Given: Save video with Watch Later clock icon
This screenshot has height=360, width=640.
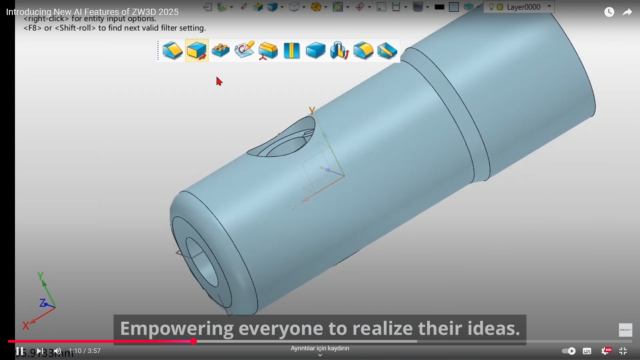Looking at the screenshot, I should click(609, 12).
